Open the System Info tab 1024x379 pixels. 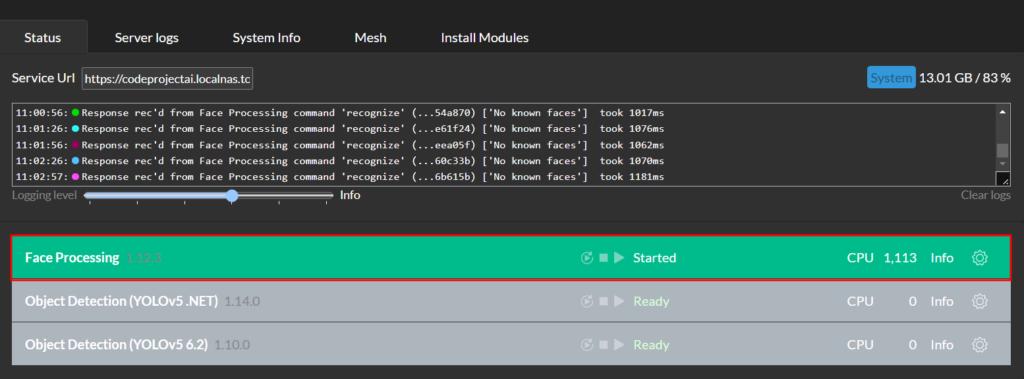(266, 37)
